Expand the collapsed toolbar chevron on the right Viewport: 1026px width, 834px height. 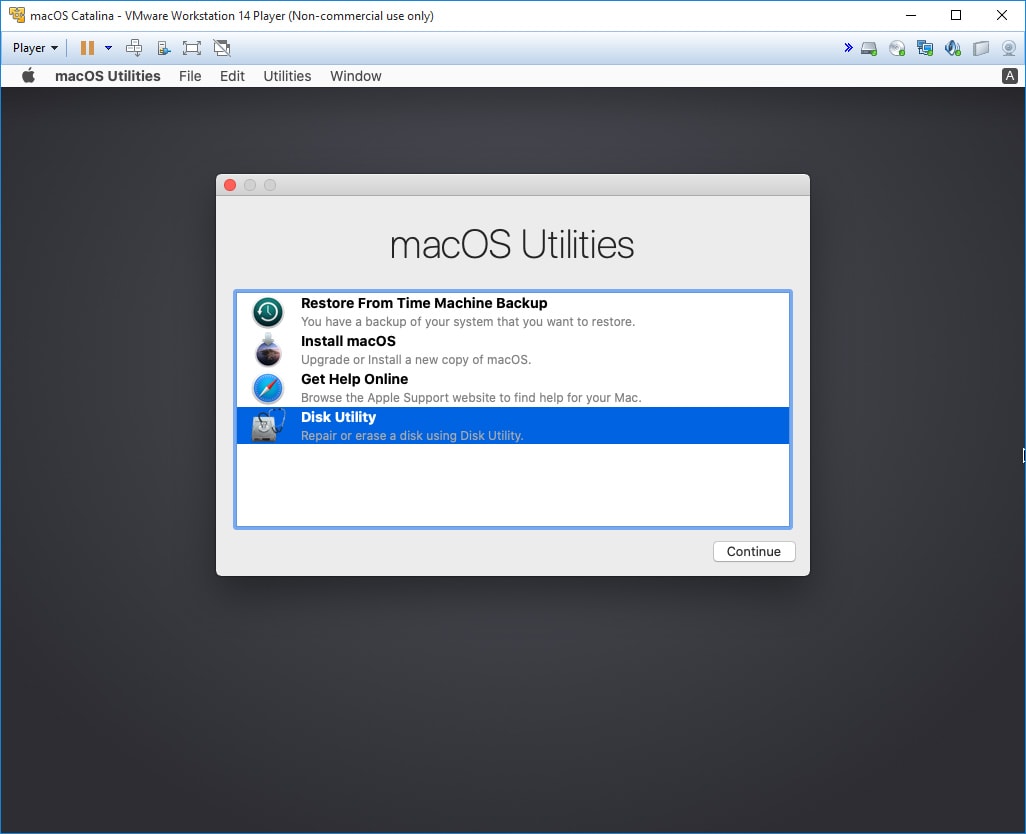click(x=848, y=47)
